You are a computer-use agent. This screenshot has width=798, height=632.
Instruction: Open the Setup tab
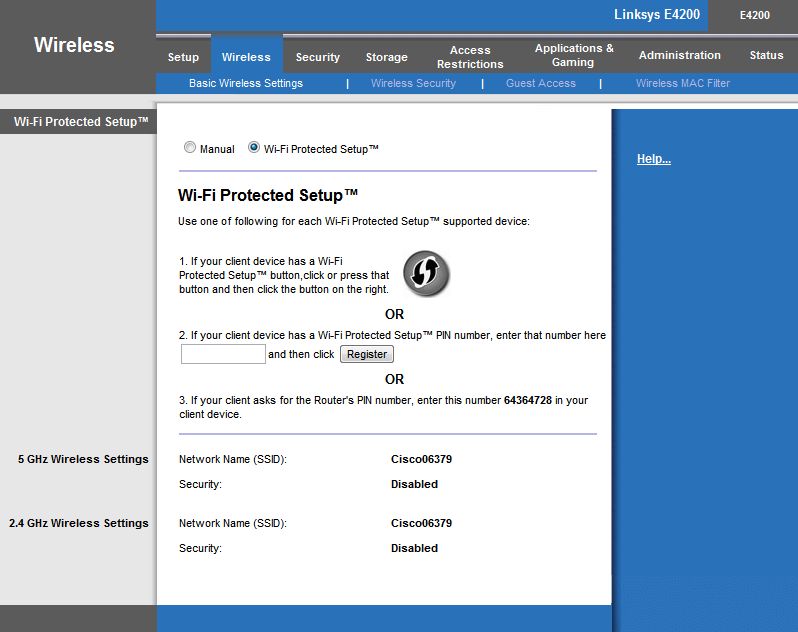(183, 57)
